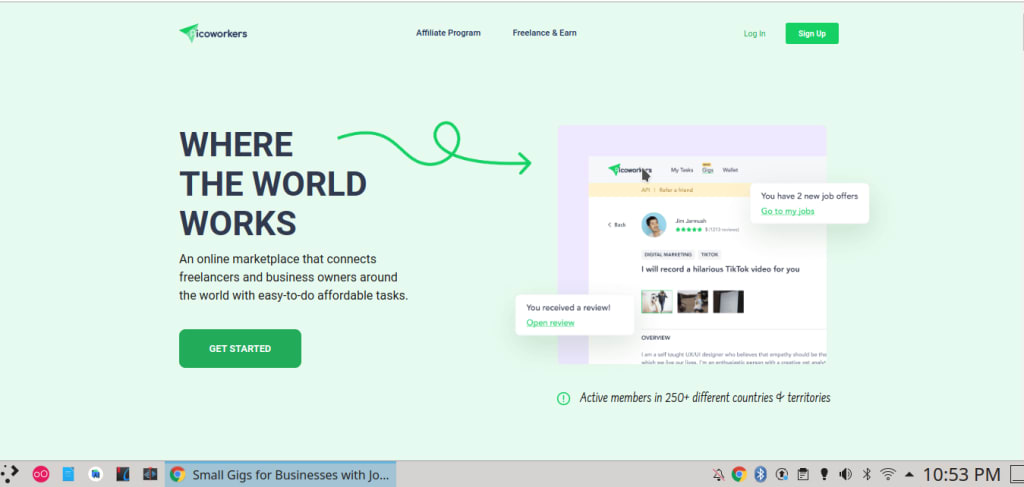Open the pink circular taskbar app icon
Viewport: 1024px width, 487px height.
coord(40,474)
